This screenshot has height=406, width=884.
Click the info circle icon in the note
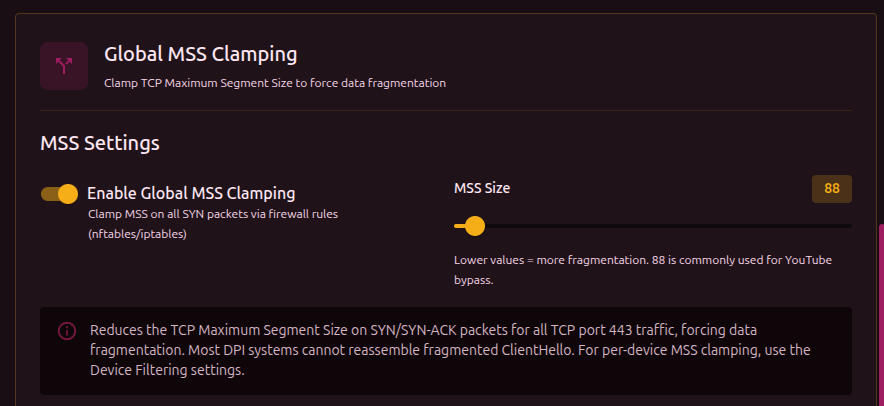point(66,331)
